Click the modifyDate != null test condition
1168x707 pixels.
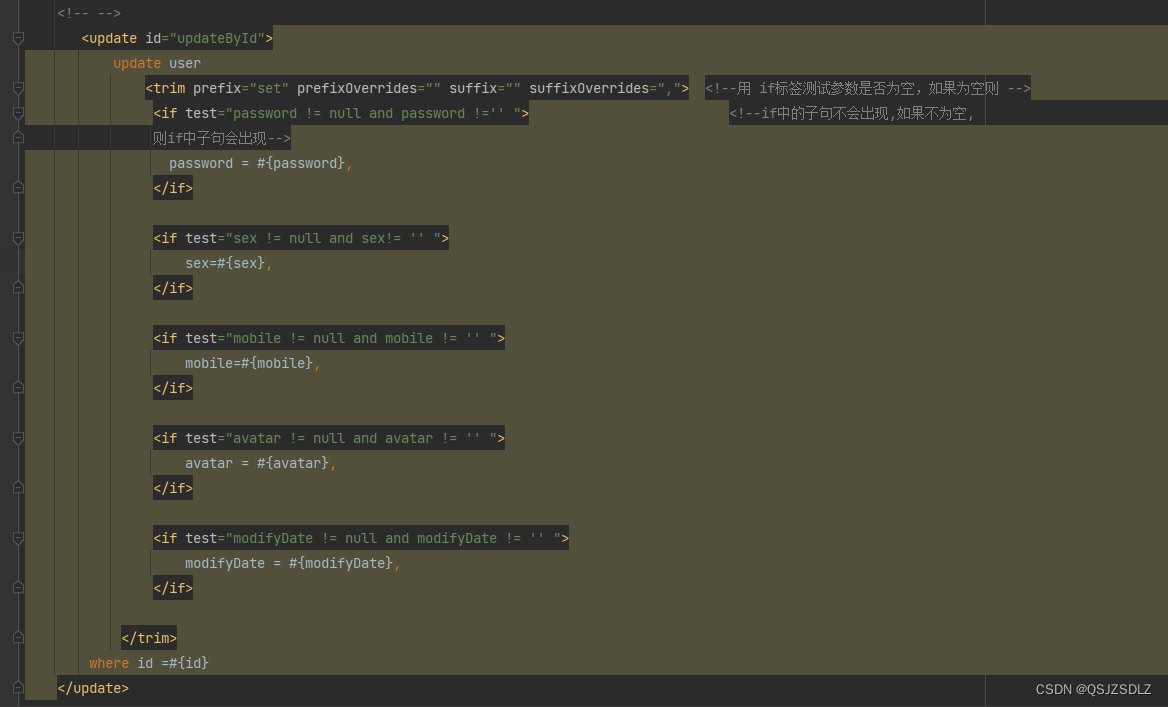pyautogui.click(x=393, y=538)
